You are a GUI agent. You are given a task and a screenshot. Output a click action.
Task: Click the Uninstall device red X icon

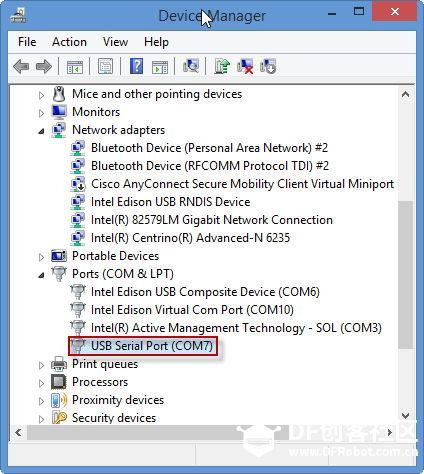click(245, 66)
